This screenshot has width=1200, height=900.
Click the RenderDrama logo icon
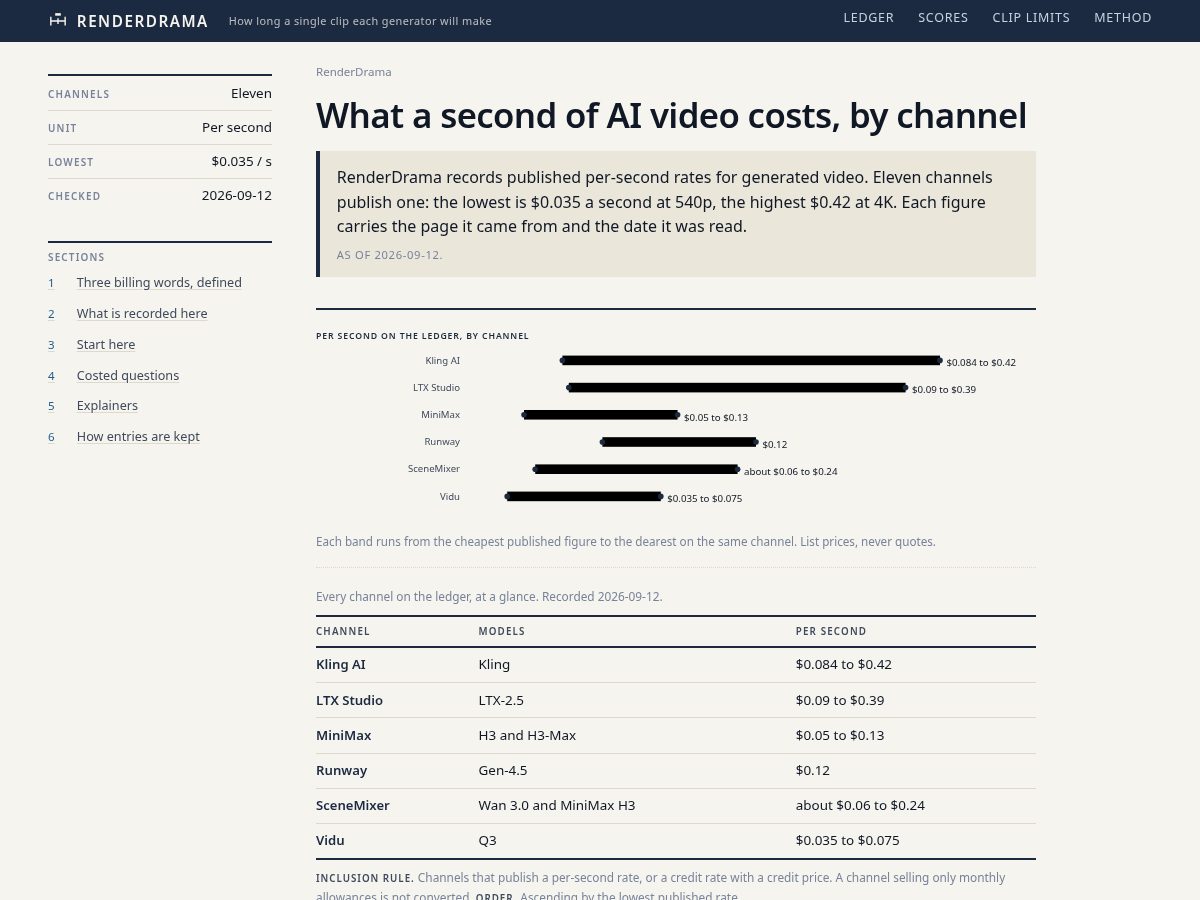pyautogui.click(x=58, y=20)
